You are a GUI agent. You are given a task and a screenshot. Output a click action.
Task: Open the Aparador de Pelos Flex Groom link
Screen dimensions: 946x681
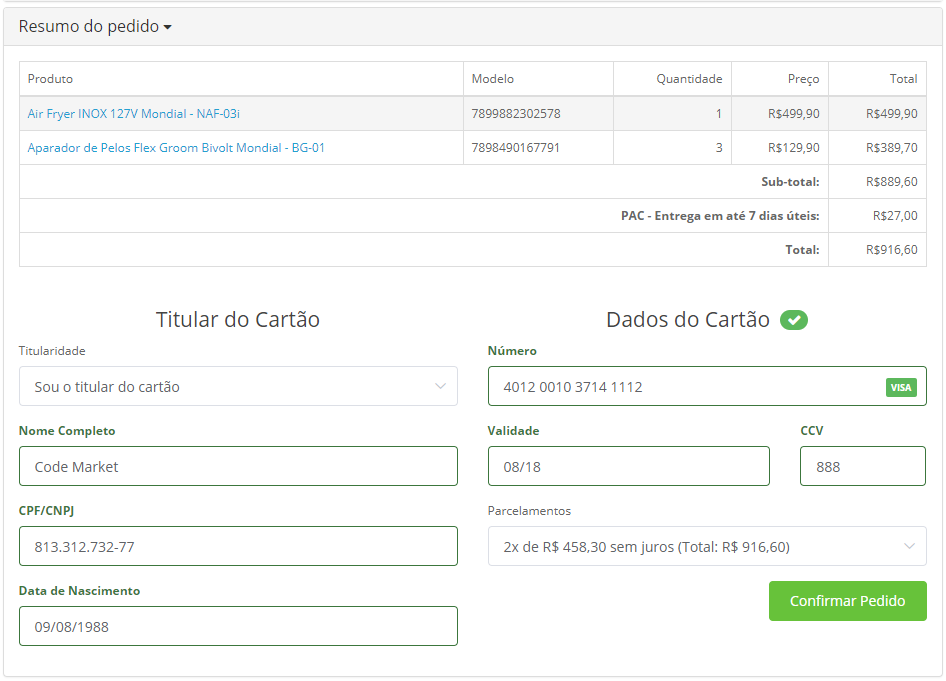click(x=176, y=148)
